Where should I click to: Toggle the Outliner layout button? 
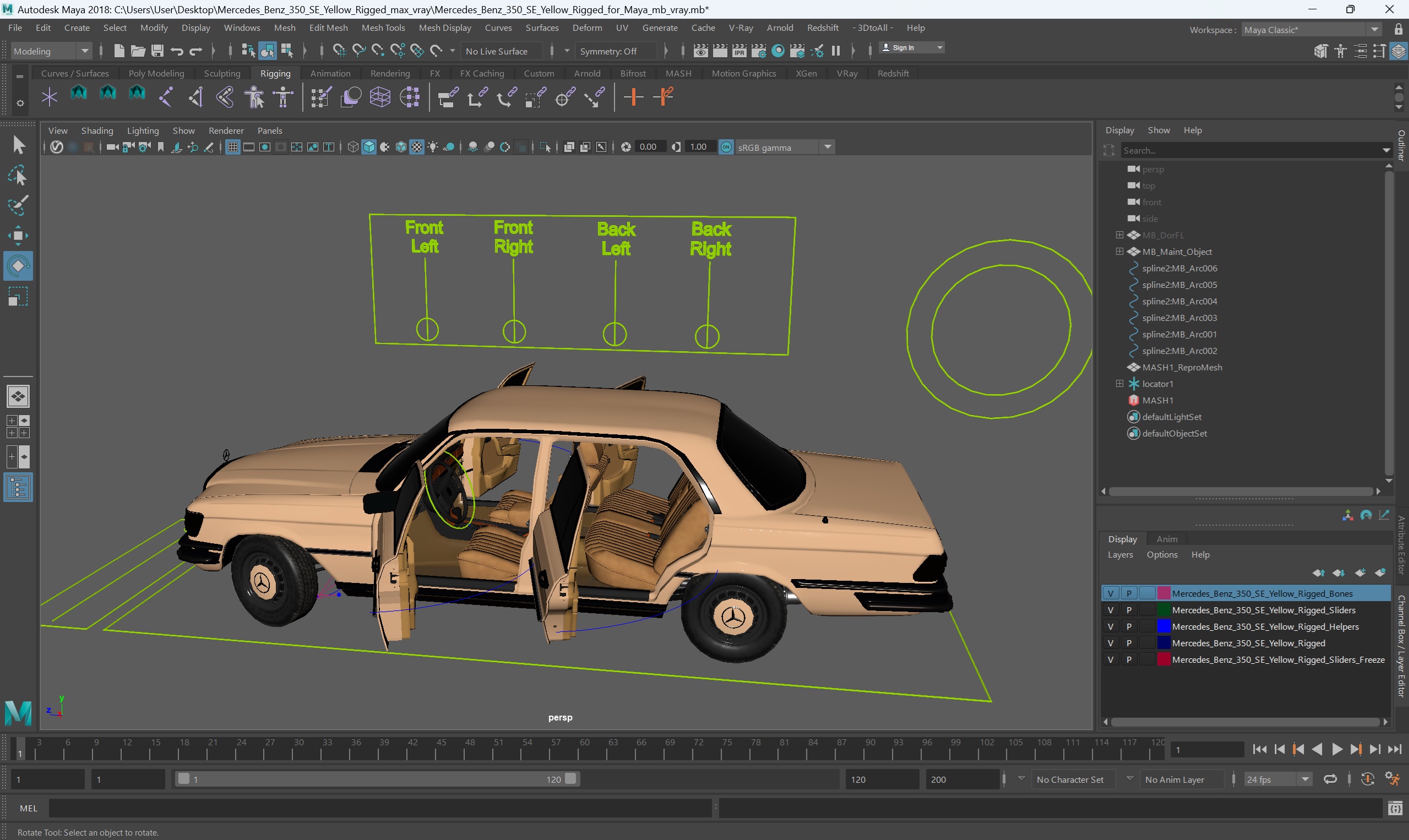pyautogui.click(x=18, y=487)
